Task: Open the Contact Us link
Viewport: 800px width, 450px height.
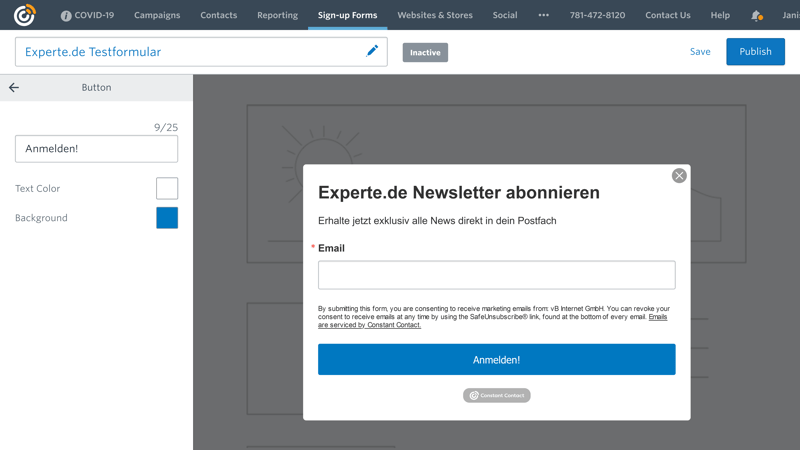Action: [667, 15]
